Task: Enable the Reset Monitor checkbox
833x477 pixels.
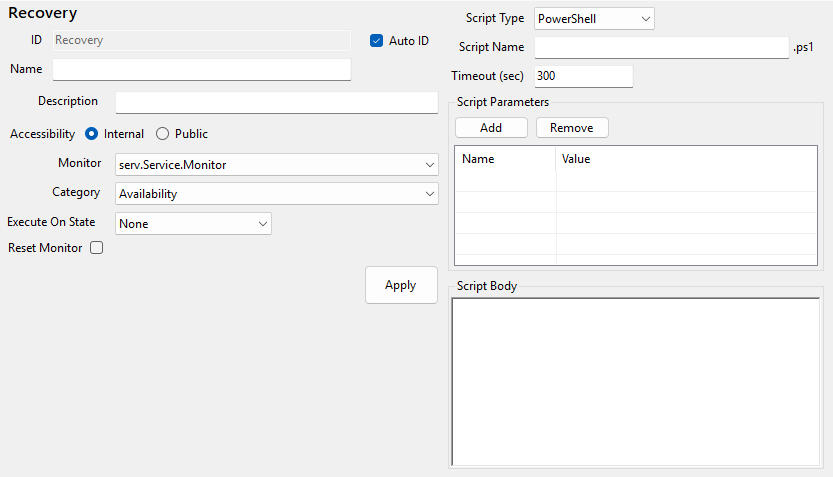Action: tap(97, 248)
